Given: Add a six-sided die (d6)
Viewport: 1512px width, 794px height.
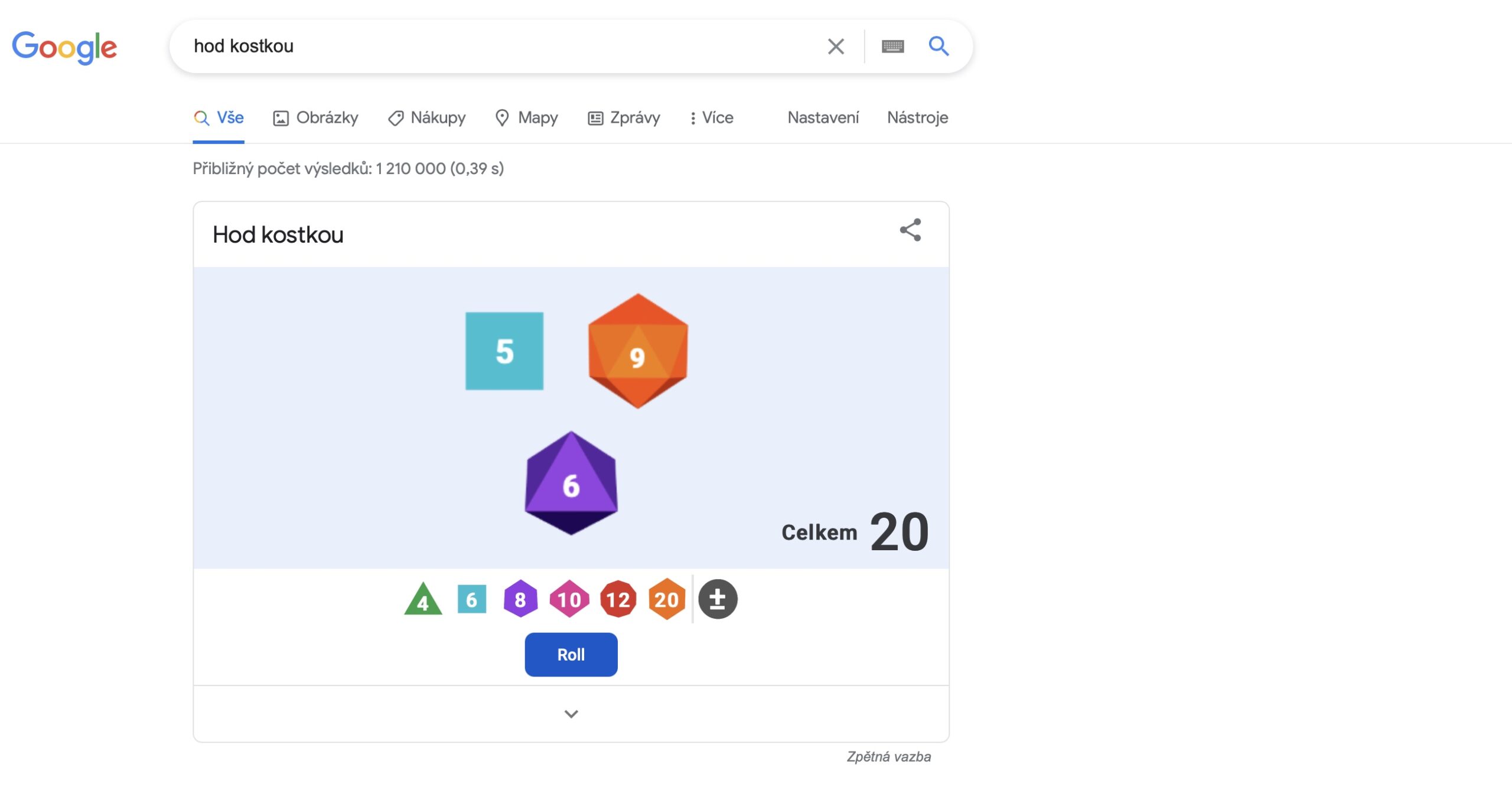Looking at the screenshot, I should tap(471, 599).
